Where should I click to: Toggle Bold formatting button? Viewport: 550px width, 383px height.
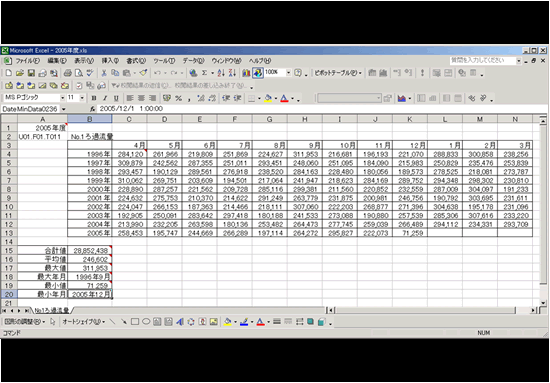pyautogui.click(x=94, y=99)
